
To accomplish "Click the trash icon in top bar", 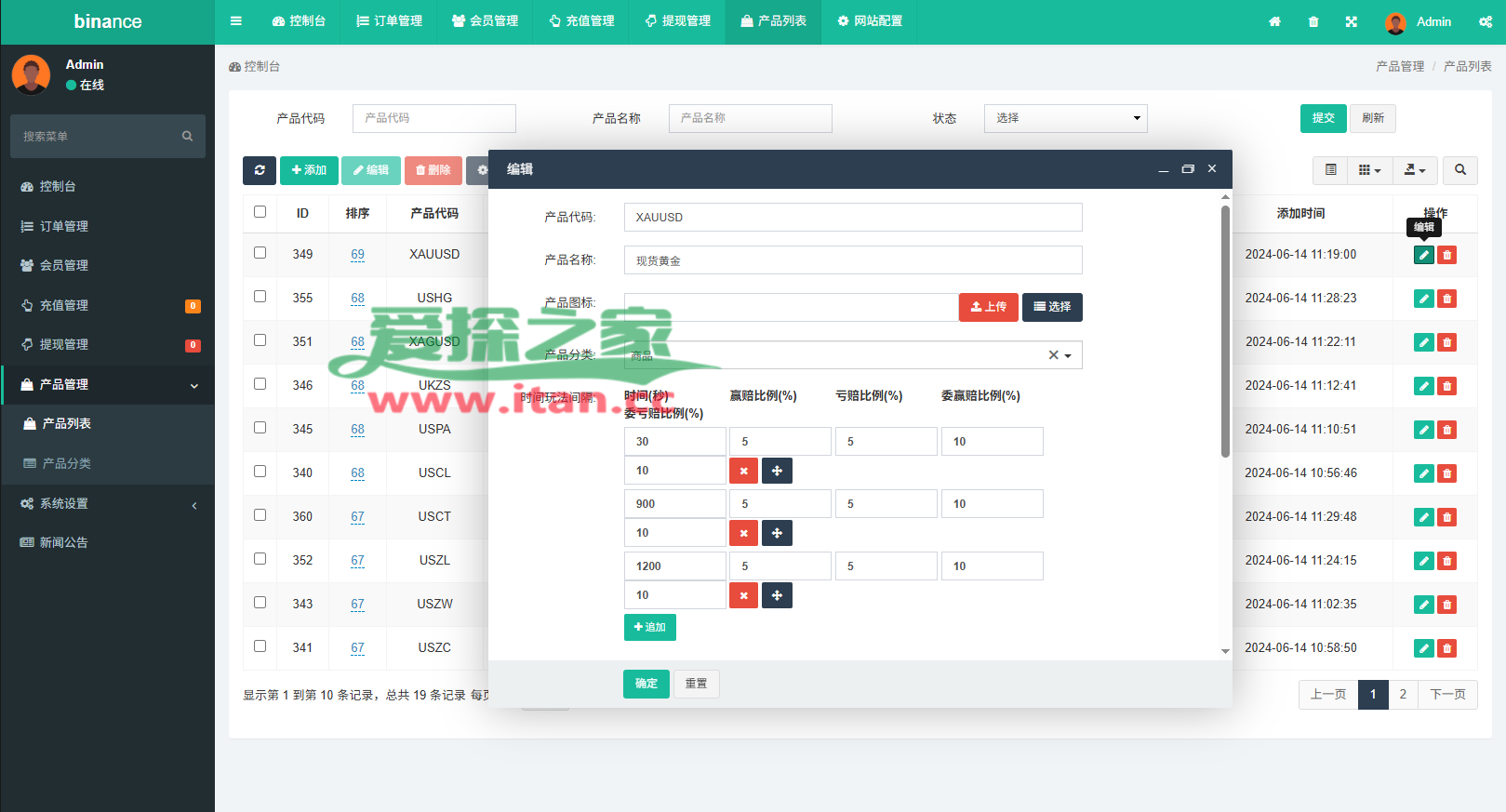I will point(1313,22).
